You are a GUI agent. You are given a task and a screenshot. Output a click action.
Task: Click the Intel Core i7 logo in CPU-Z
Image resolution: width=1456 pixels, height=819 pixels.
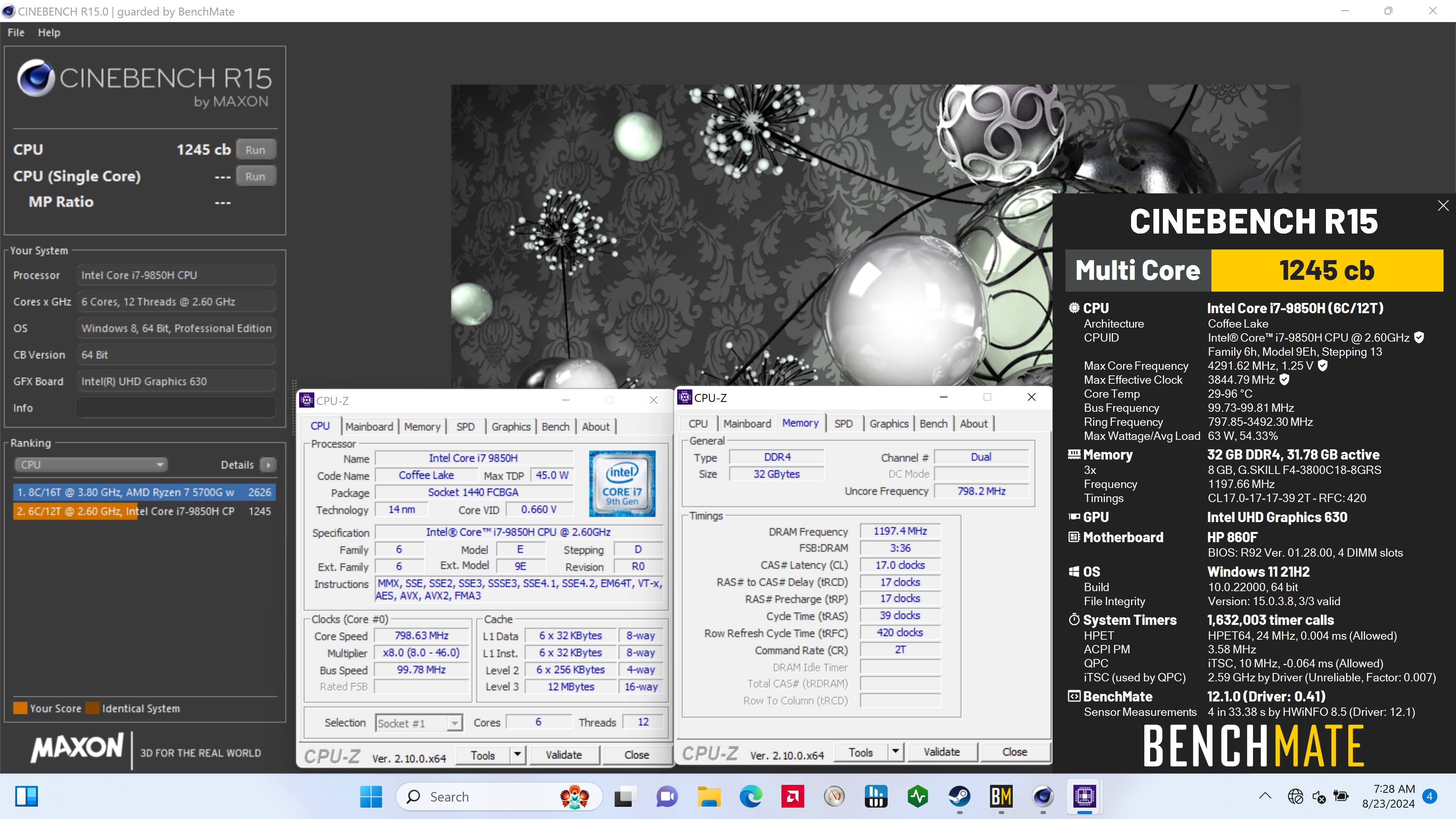(x=622, y=483)
